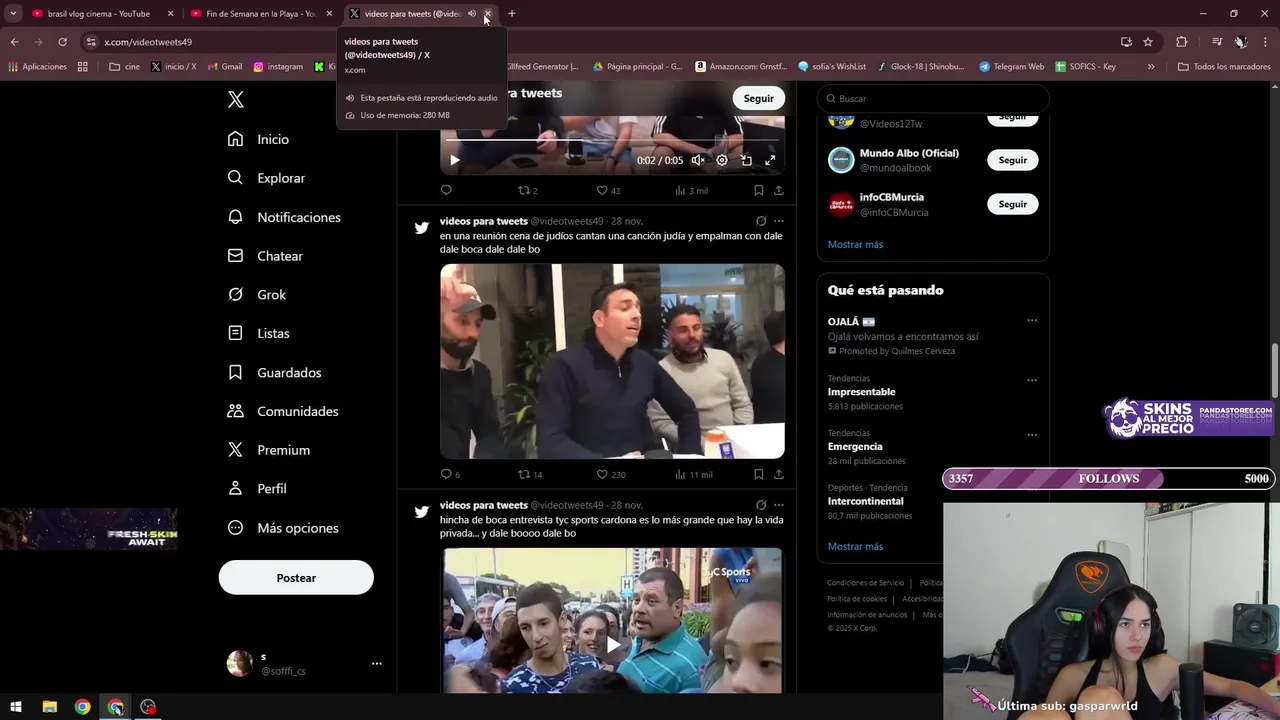Image resolution: width=1280 pixels, height=720 pixels.
Task: Play the judíos cena video thumbnail
Action: pyautogui.click(x=612, y=361)
